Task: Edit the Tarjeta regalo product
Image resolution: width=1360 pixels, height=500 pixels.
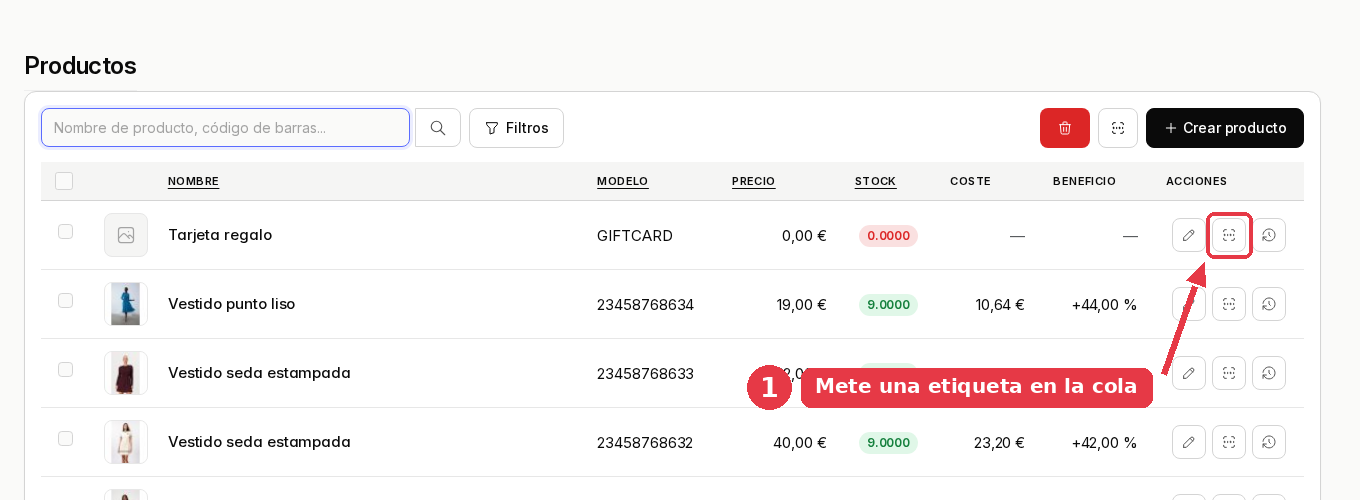Action: click(1189, 235)
